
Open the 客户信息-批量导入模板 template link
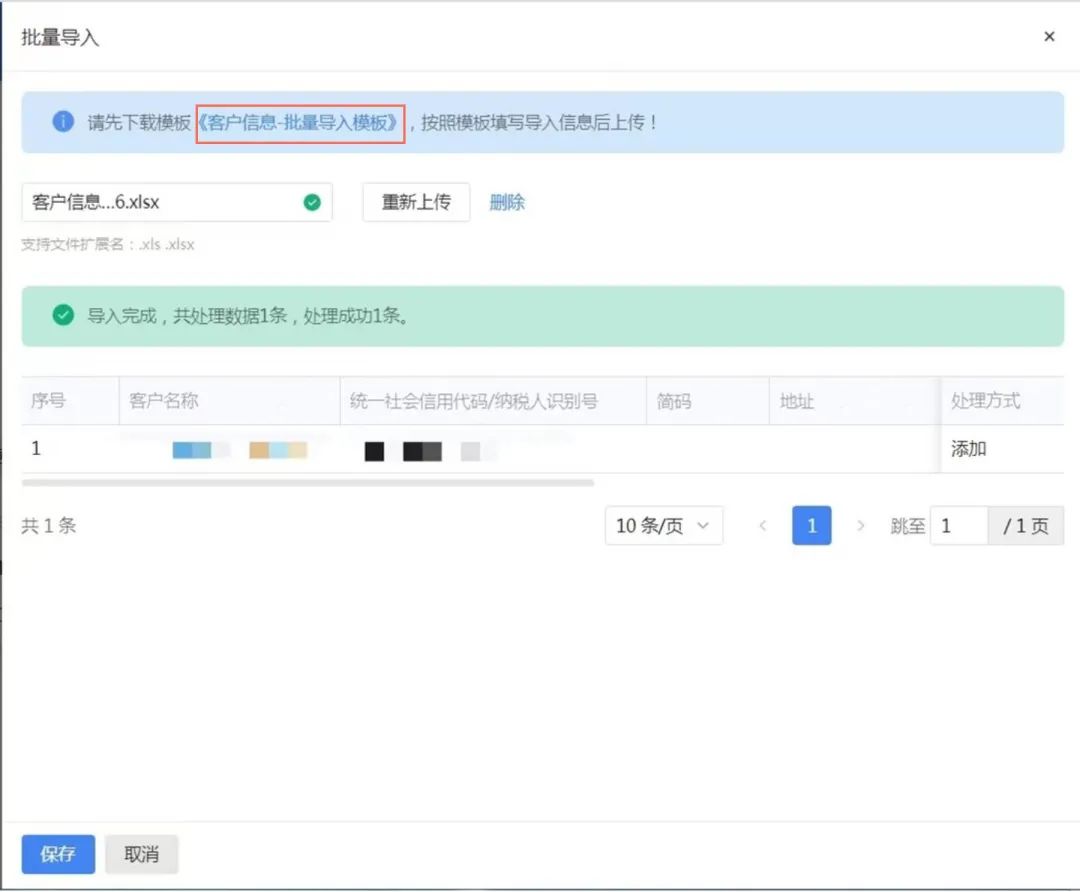[x=300, y=123]
